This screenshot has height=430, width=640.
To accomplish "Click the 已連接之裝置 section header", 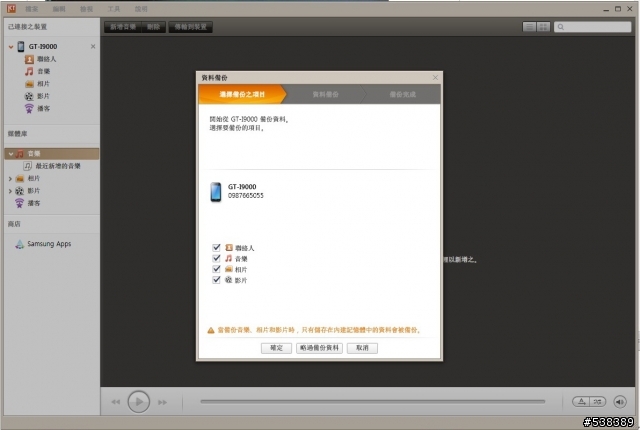I will (x=27, y=27).
